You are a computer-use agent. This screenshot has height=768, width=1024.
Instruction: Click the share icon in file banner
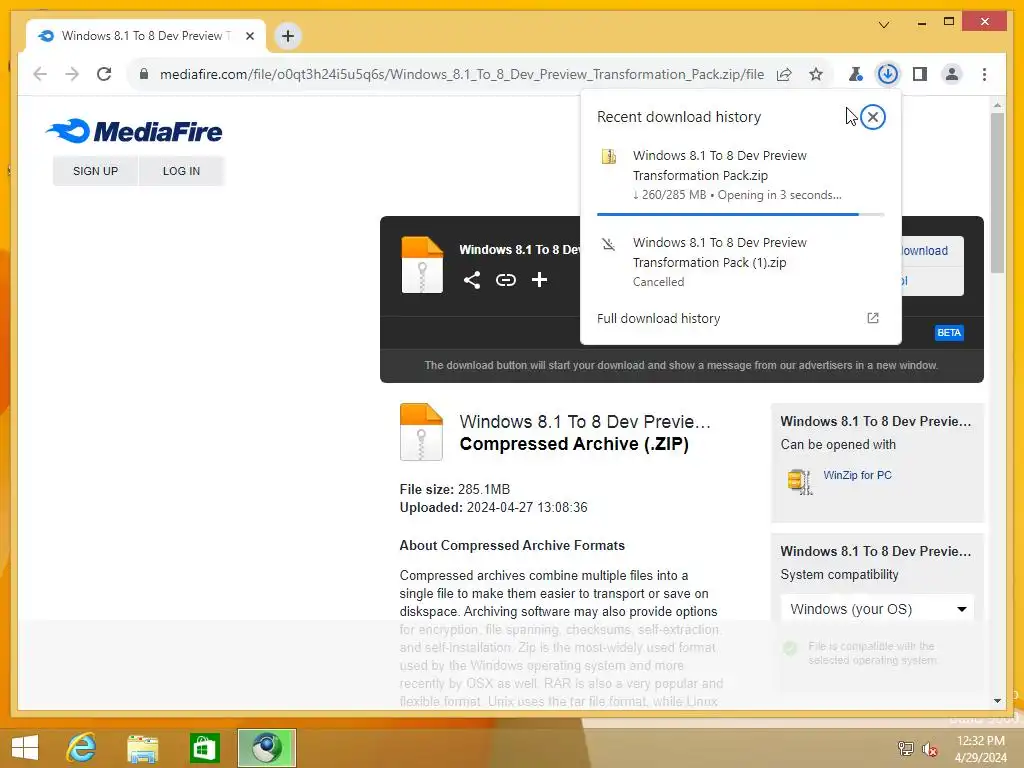coord(472,280)
